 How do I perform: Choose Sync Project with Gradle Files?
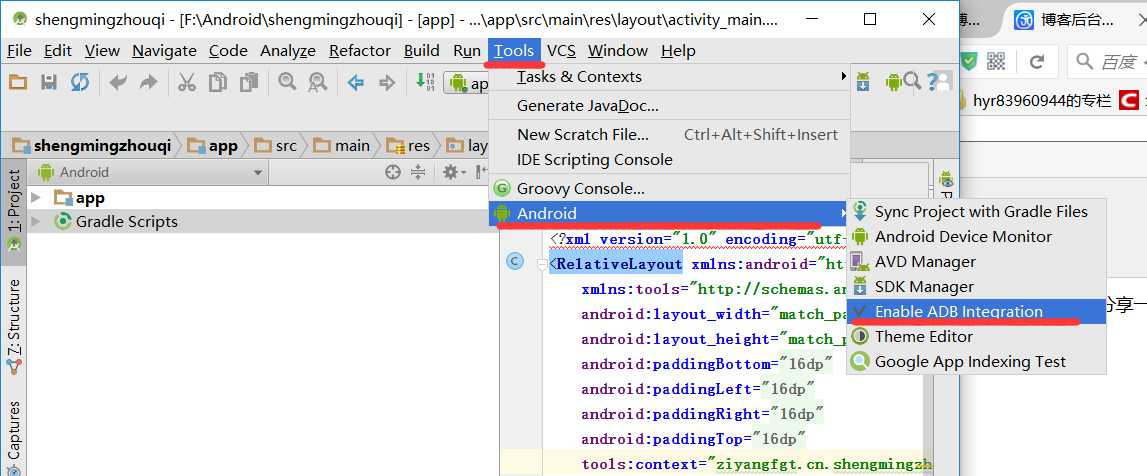(x=977, y=212)
